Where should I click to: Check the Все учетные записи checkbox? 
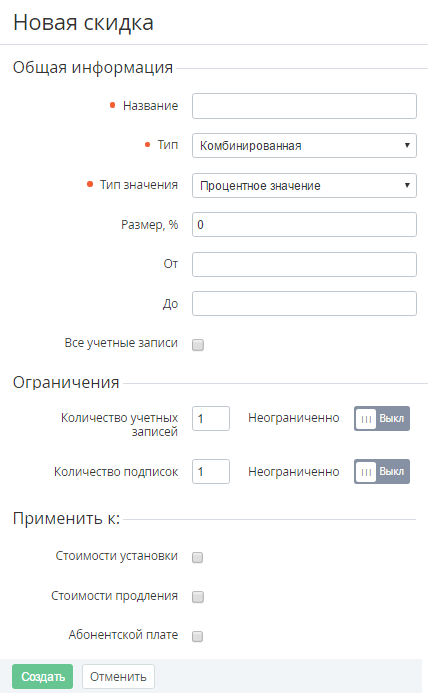[x=198, y=345]
